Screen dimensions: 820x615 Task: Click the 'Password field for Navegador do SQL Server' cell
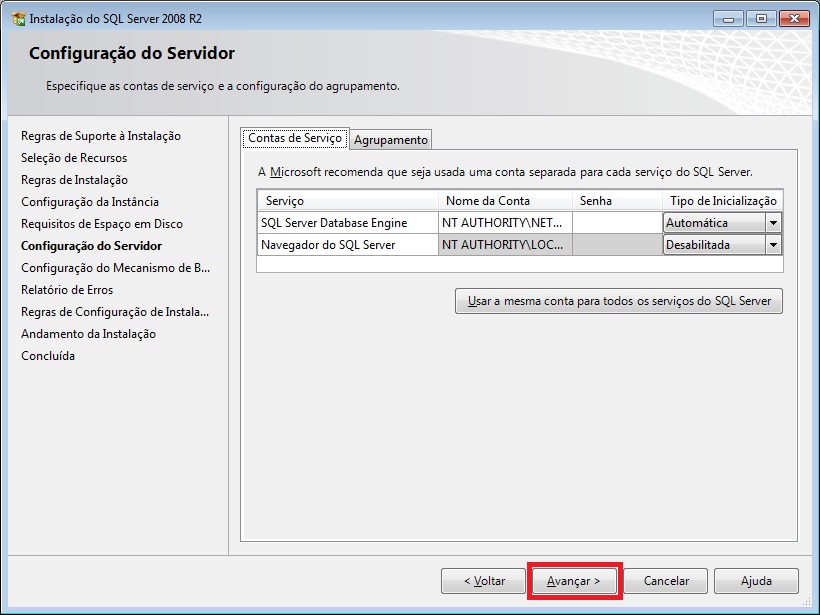617,245
